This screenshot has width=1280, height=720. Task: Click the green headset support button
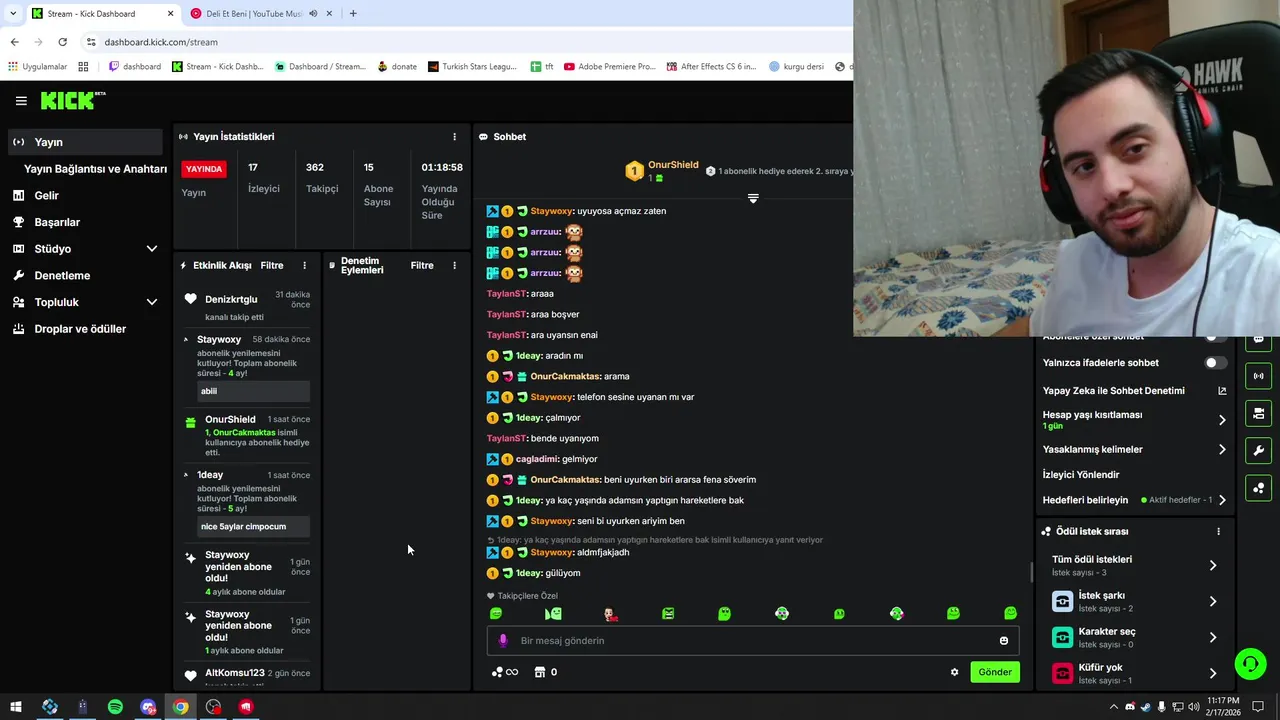(x=1250, y=664)
